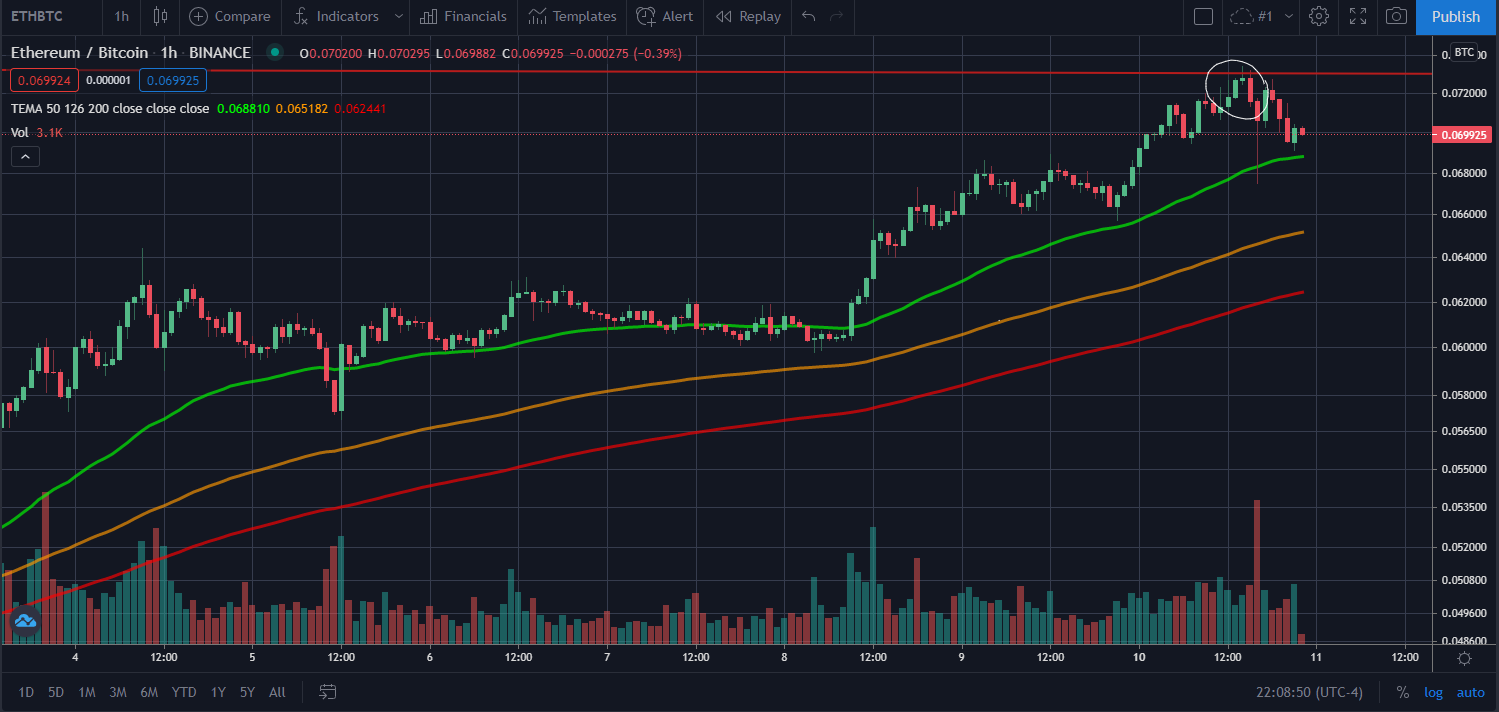Change the 1h interval selector
The width and height of the screenshot is (1499, 712).
coord(121,16)
